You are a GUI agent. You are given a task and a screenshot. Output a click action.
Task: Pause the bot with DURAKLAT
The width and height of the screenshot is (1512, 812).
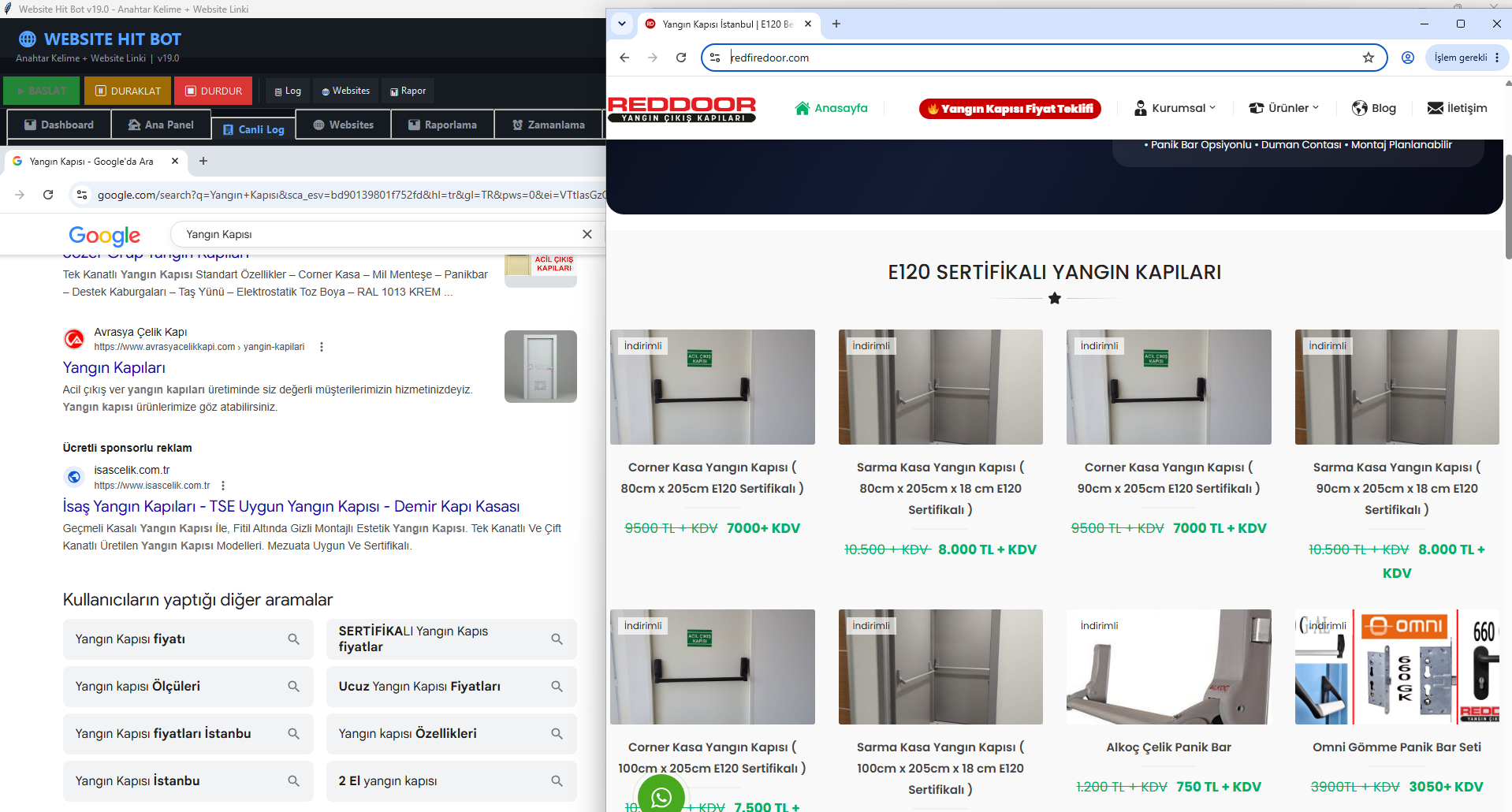tap(128, 91)
